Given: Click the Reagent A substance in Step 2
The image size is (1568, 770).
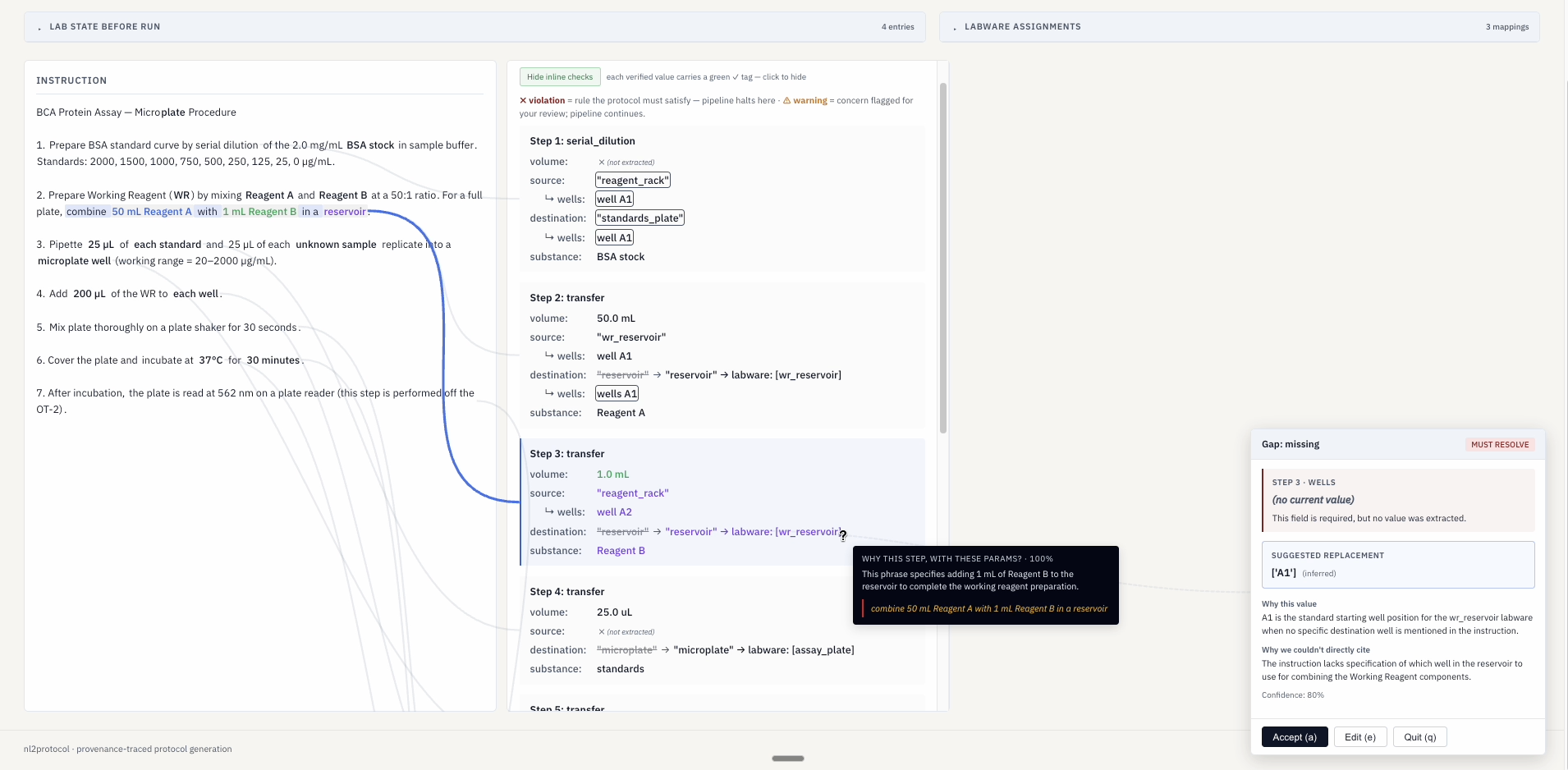Looking at the screenshot, I should pyautogui.click(x=621, y=412).
